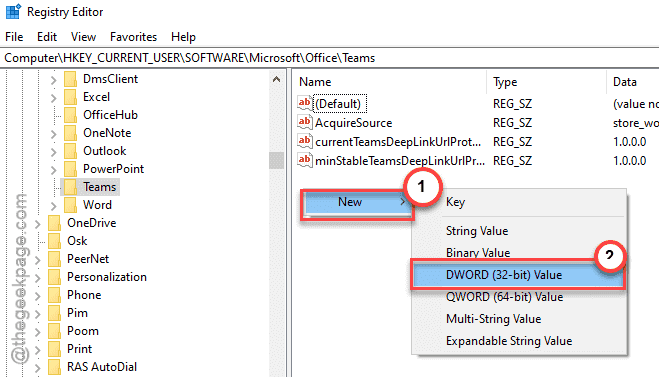The width and height of the screenshot is (659, 377).
Task: Sort values by the Type column header
Action: [x=547, y=82]
